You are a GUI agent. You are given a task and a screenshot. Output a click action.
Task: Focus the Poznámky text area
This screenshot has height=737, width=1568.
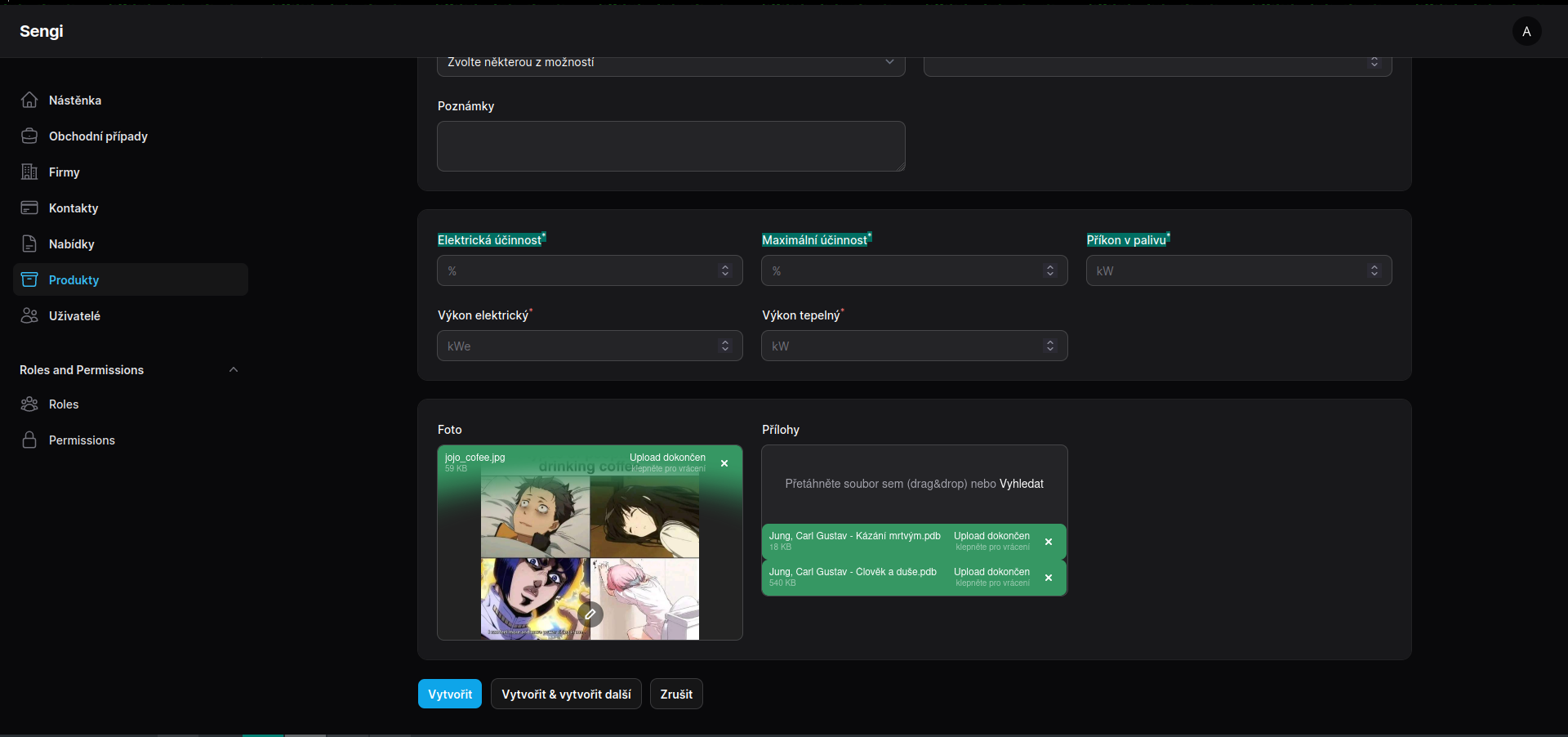click(x=671, y=146)
